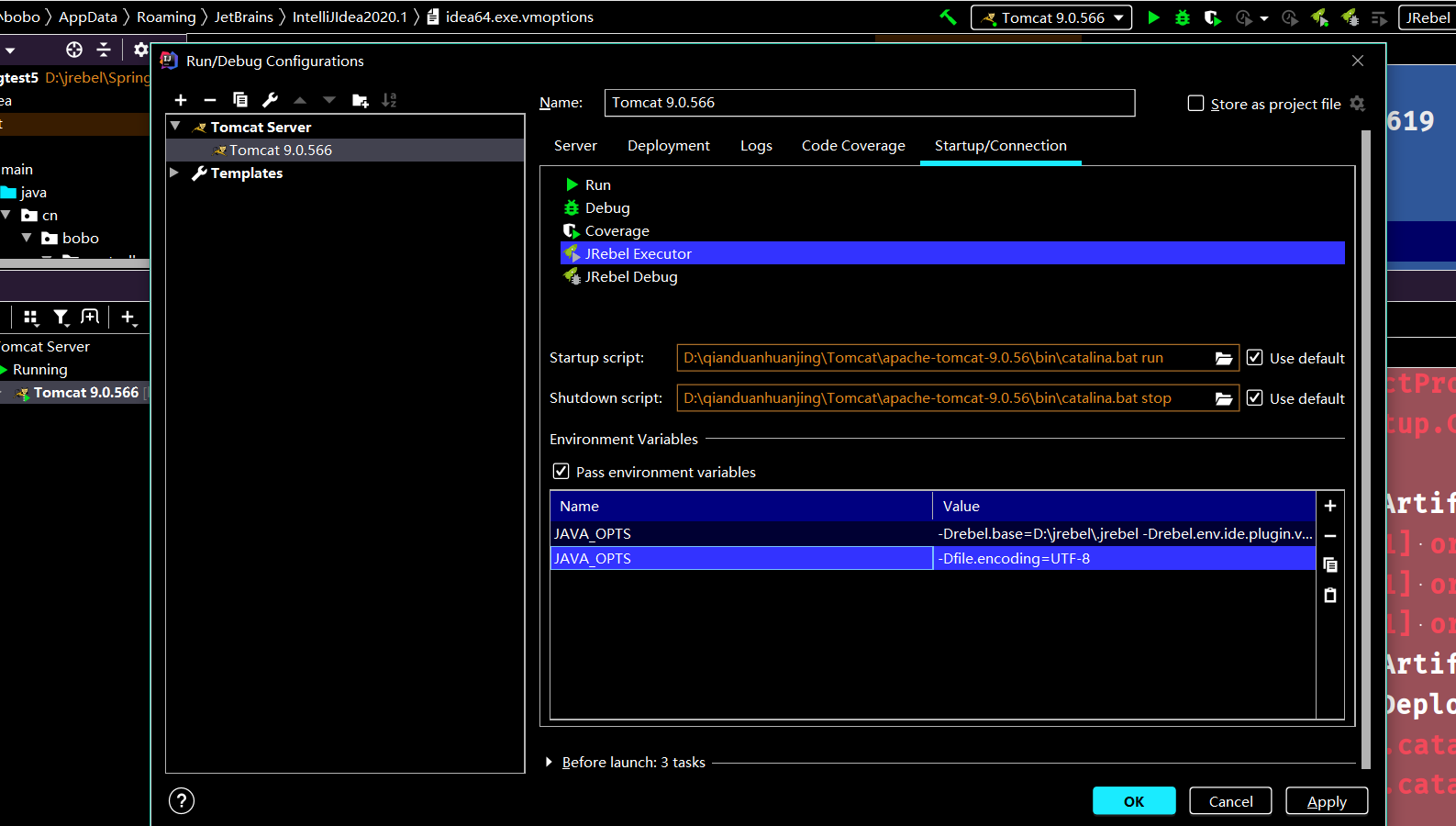Debug with JRebel rocket-bug icon in main toolbar

[1350, 17]
